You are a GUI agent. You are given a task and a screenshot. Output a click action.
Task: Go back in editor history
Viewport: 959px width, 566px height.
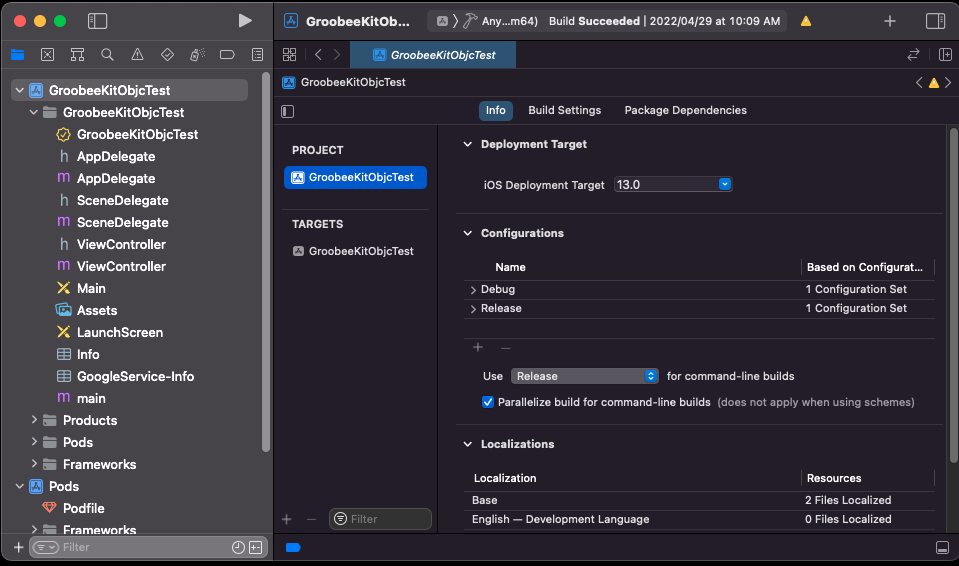click(x=318, y=54)
